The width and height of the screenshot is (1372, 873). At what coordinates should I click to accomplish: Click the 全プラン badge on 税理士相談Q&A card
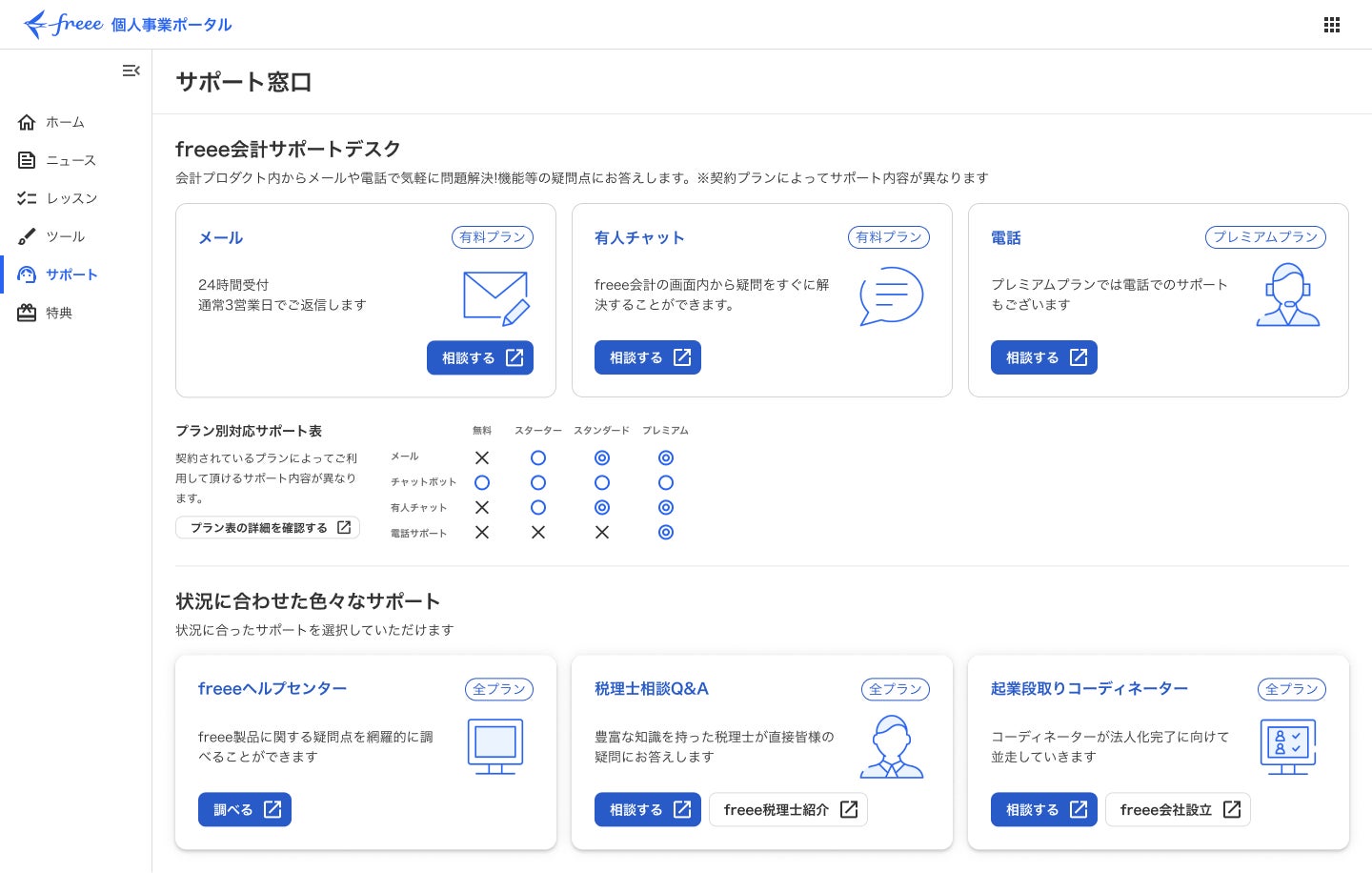click(896, 689)
